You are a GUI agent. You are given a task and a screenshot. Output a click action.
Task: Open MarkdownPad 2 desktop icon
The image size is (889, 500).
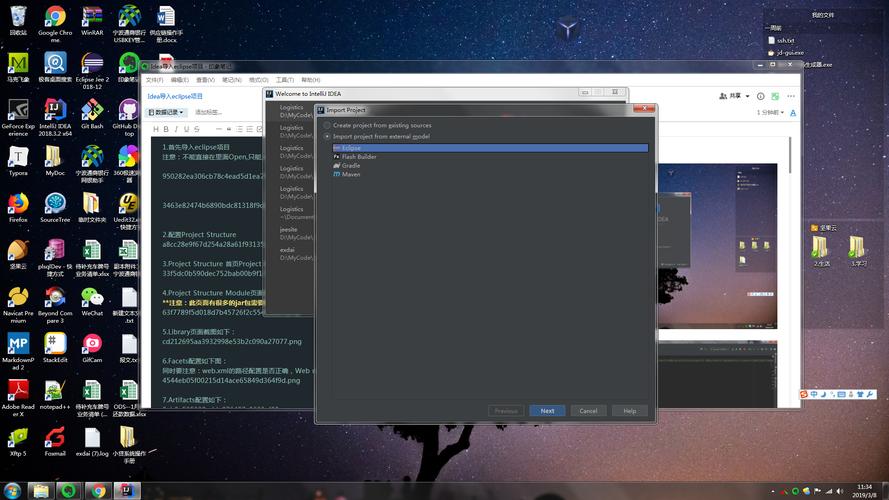point(18,351)
